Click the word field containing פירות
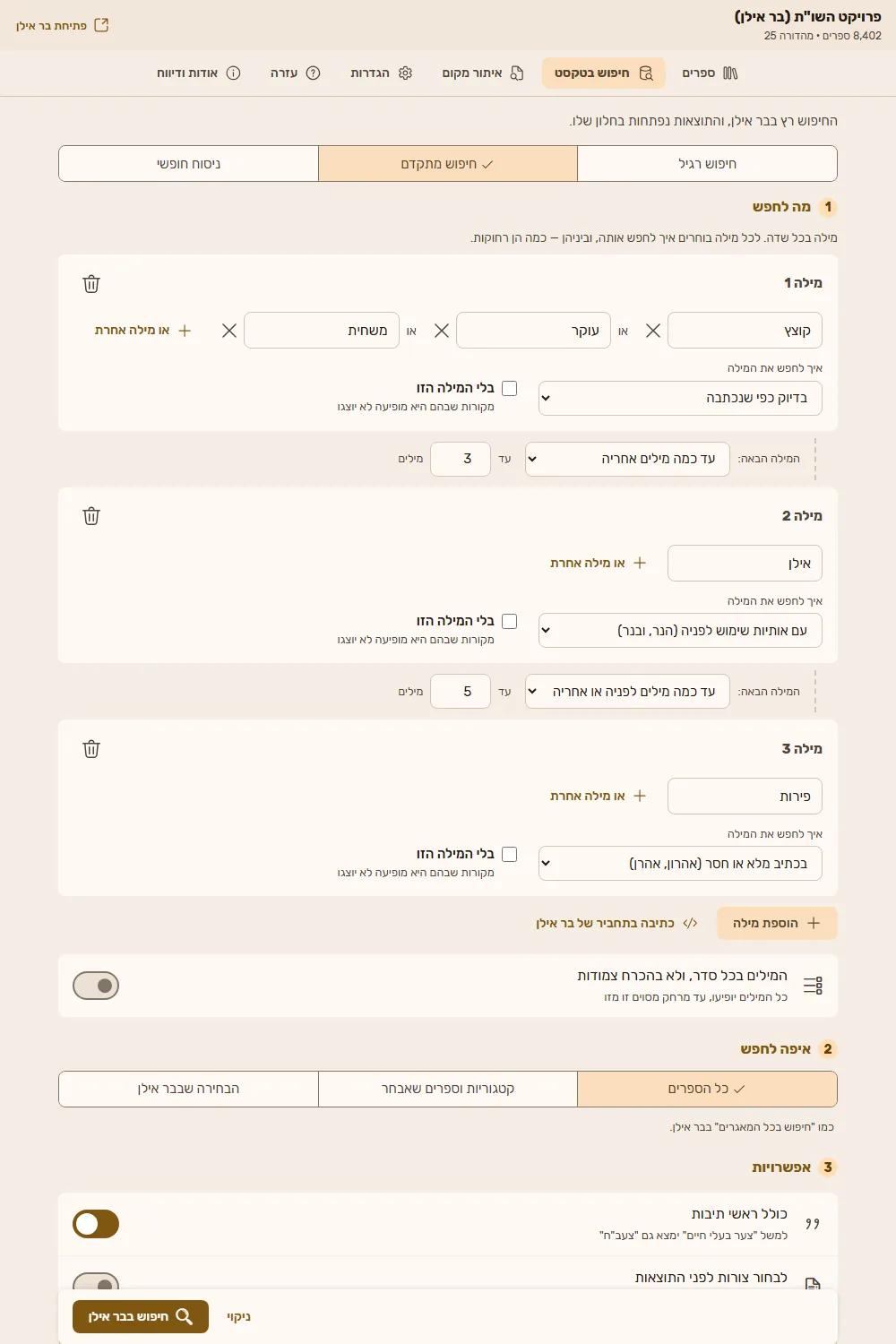This screenshot has width=896, height=1344. click(x=745, y=796)
